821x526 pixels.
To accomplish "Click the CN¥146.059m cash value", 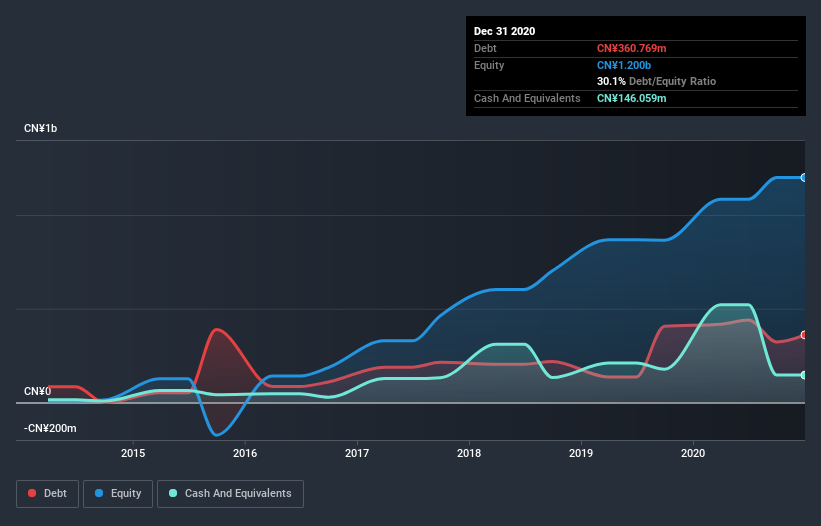I will pyautogui.click(x=631, y=98).
